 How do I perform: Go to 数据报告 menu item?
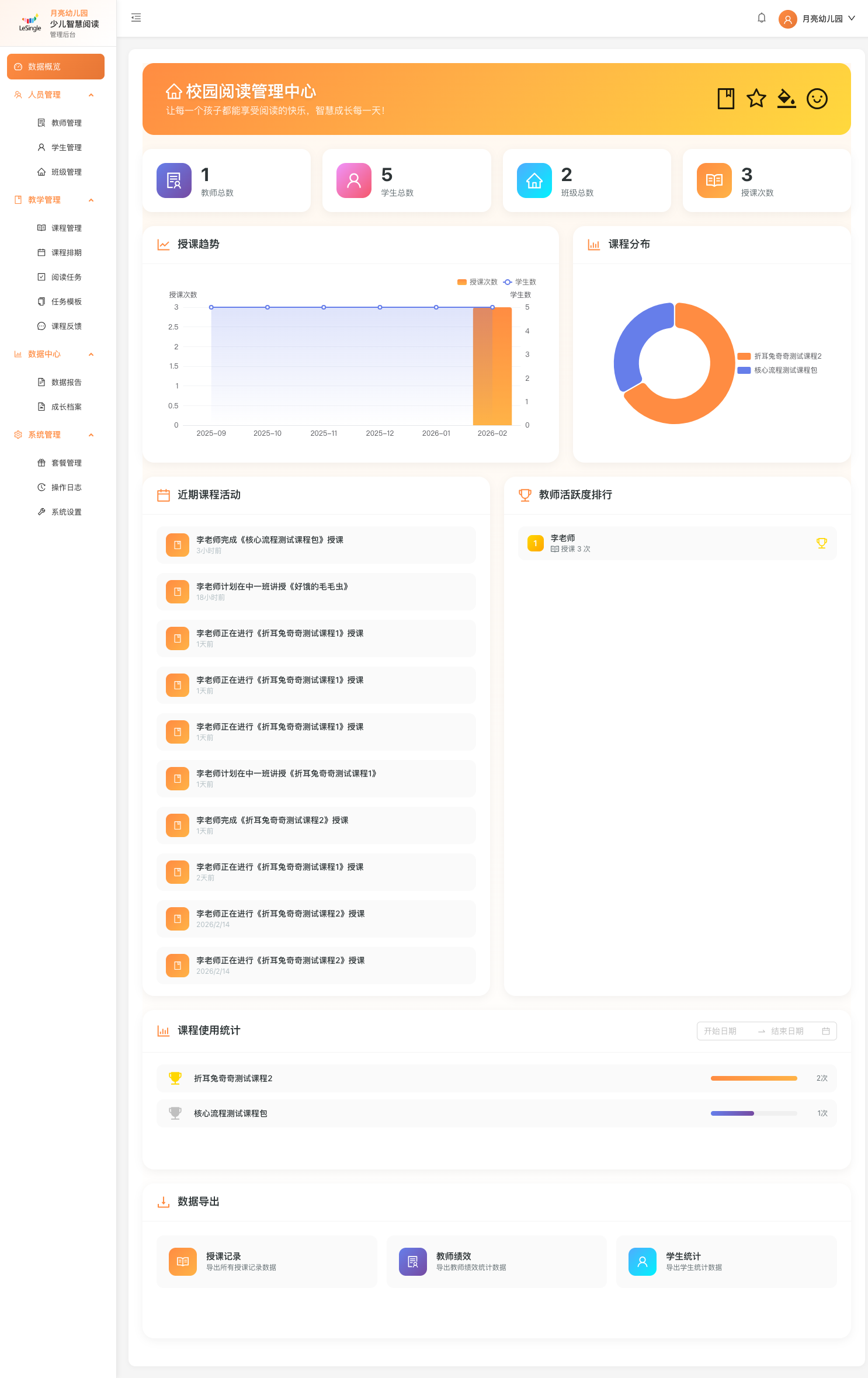pyautogui.click(x=66, y=383)
